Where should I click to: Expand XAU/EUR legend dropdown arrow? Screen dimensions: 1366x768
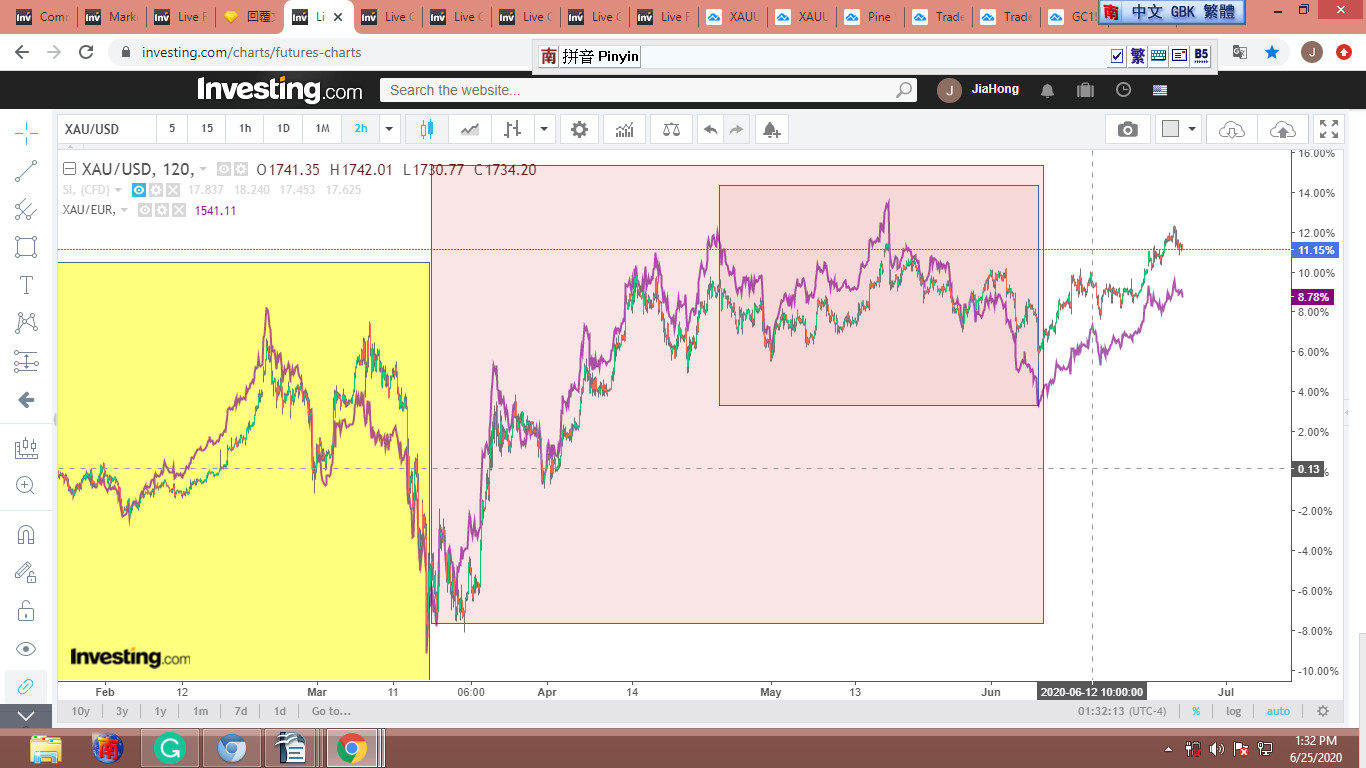[x=124, y=210]
